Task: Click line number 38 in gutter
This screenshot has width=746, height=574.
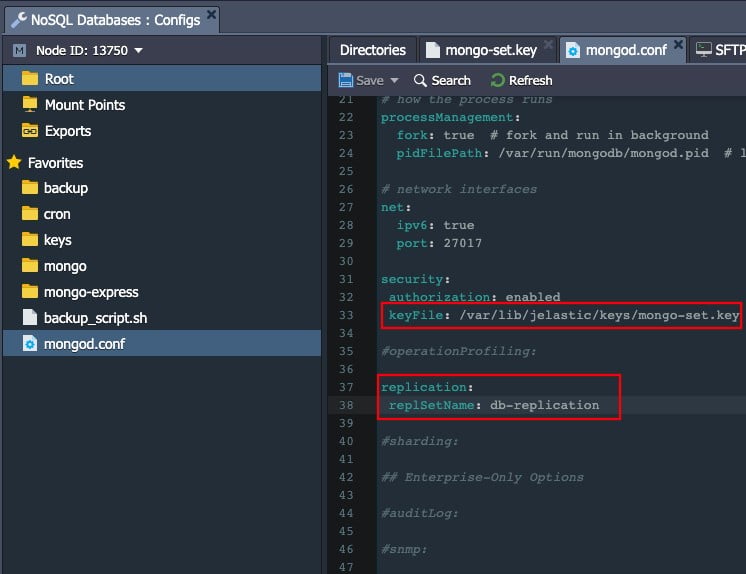Action: [x=346, y=405]
